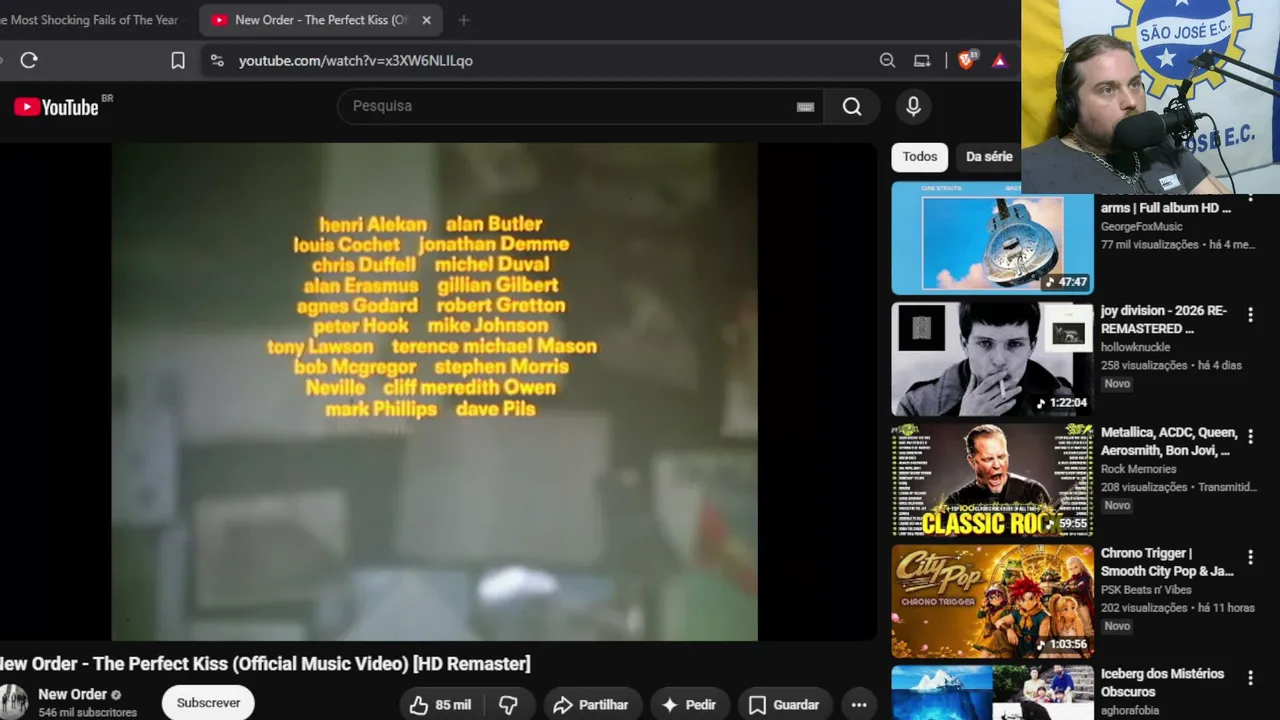Open the 'joy division - 2026 RE-REMASTERED' title
Image resolution: width=1280 pixels, height=720 pixels.
[1164, 319]
